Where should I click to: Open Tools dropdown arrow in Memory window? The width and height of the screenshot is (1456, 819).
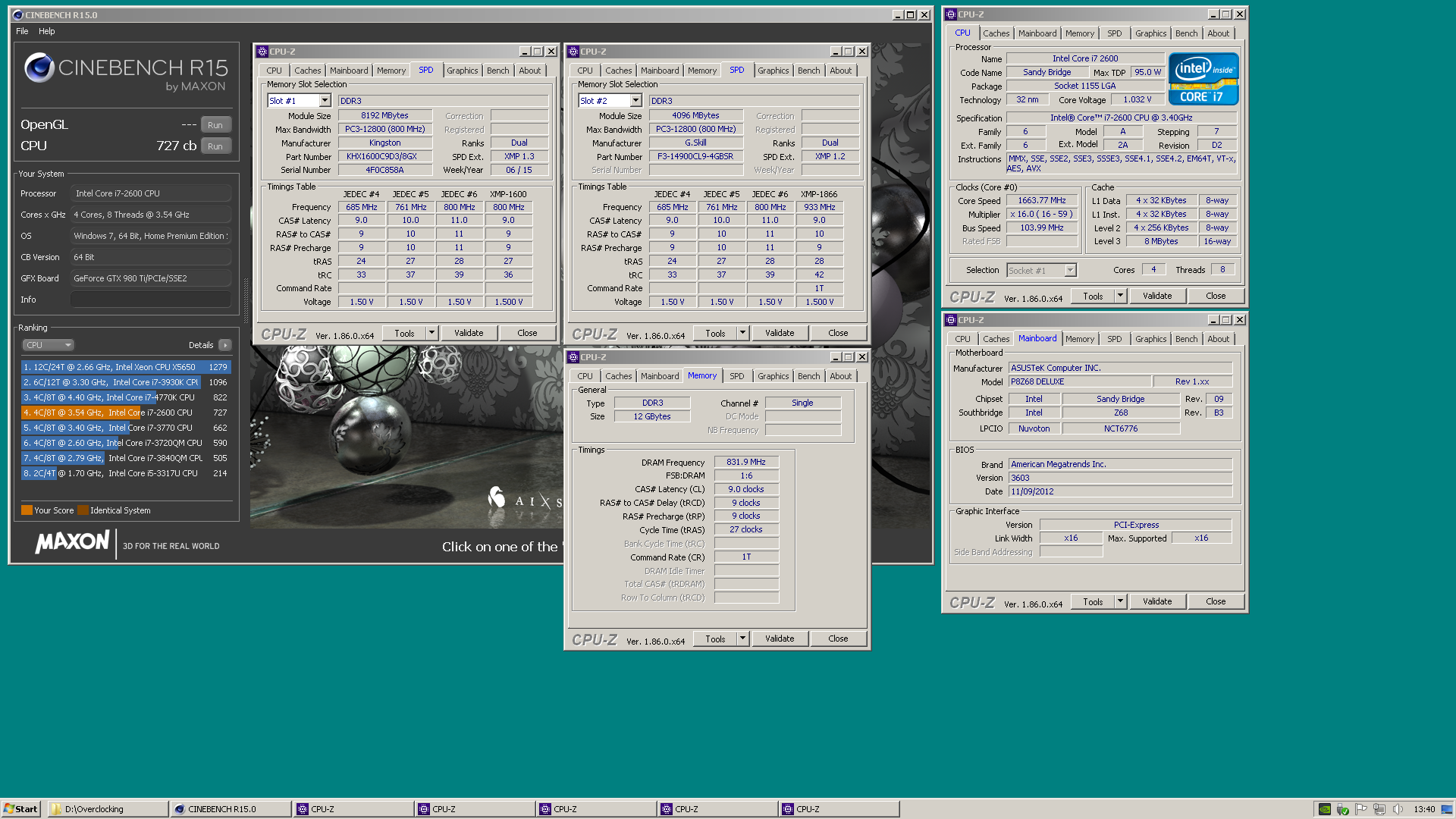pyautogui.click(x=742, y=639)
